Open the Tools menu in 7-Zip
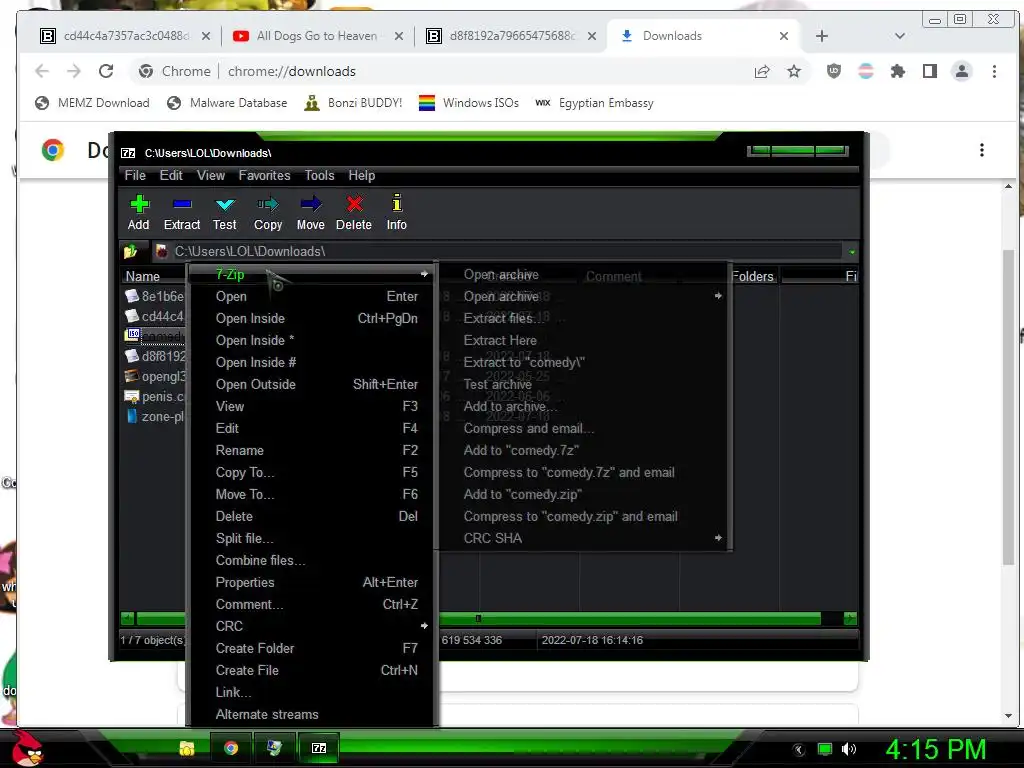This screenshot has height=768, width=1024. click(x=319, y=175)
